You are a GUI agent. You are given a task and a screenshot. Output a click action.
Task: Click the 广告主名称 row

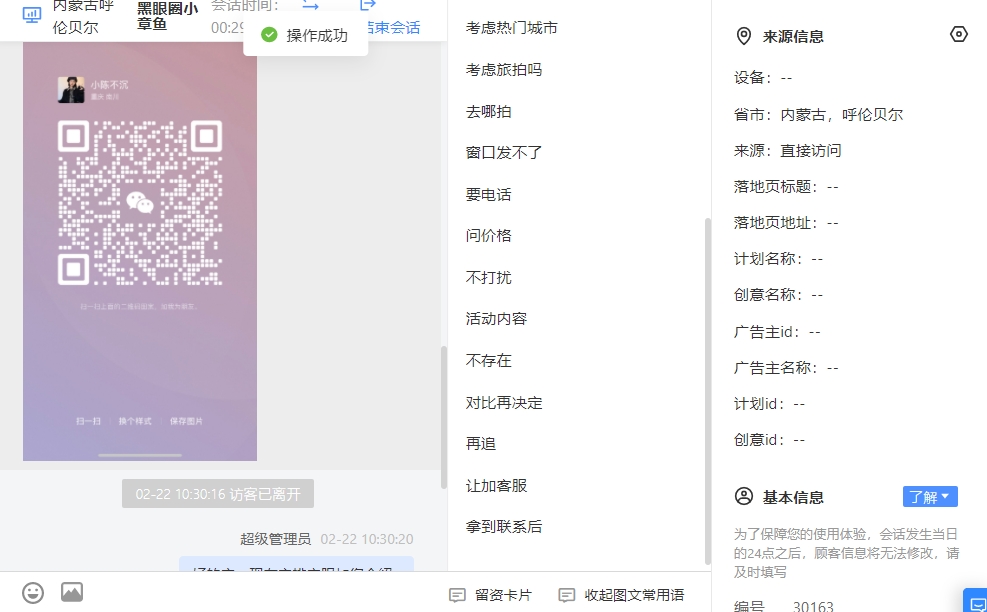point(786,367)
